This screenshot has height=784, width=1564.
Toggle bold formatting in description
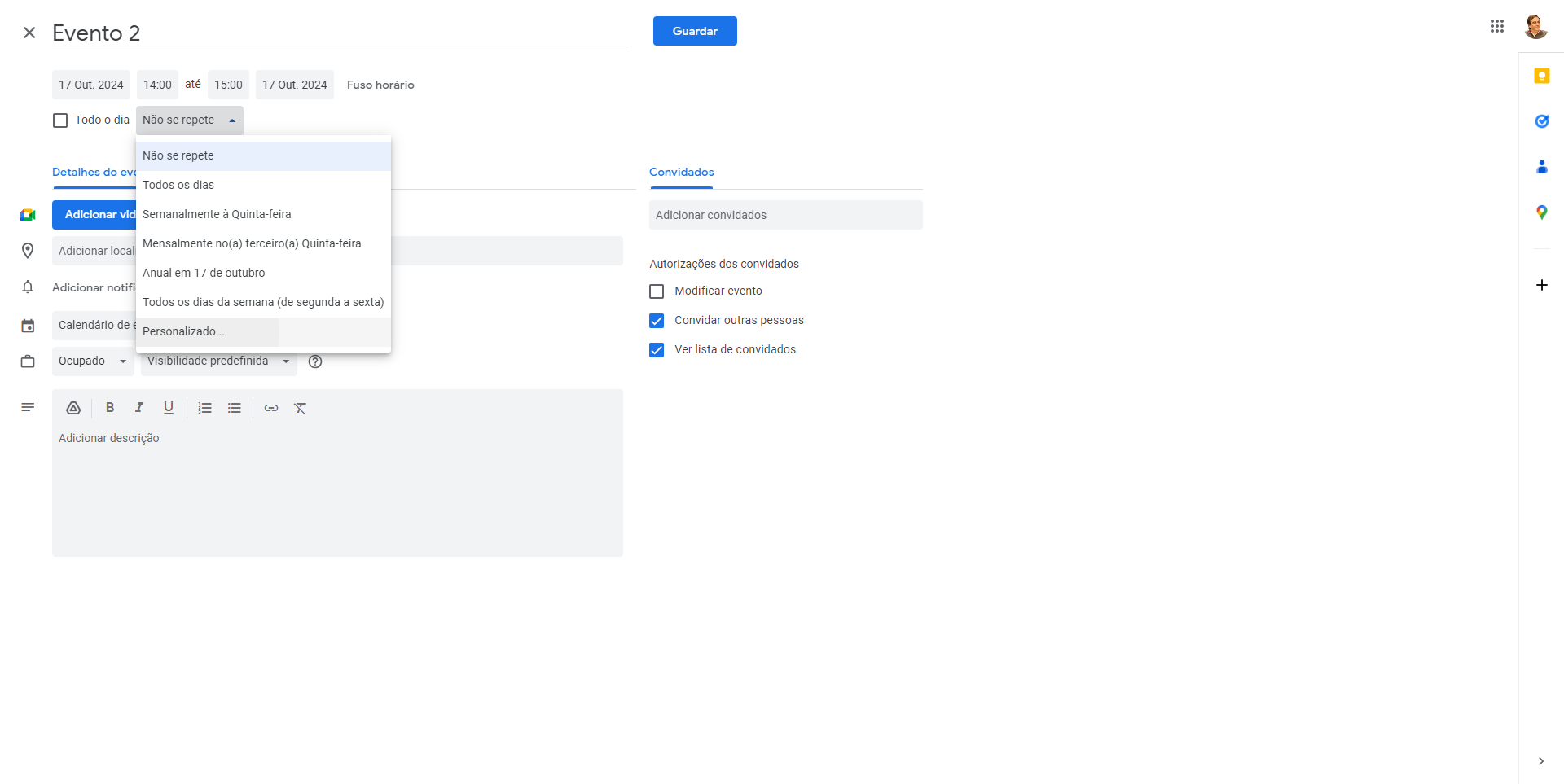click(x=110, y=408)
